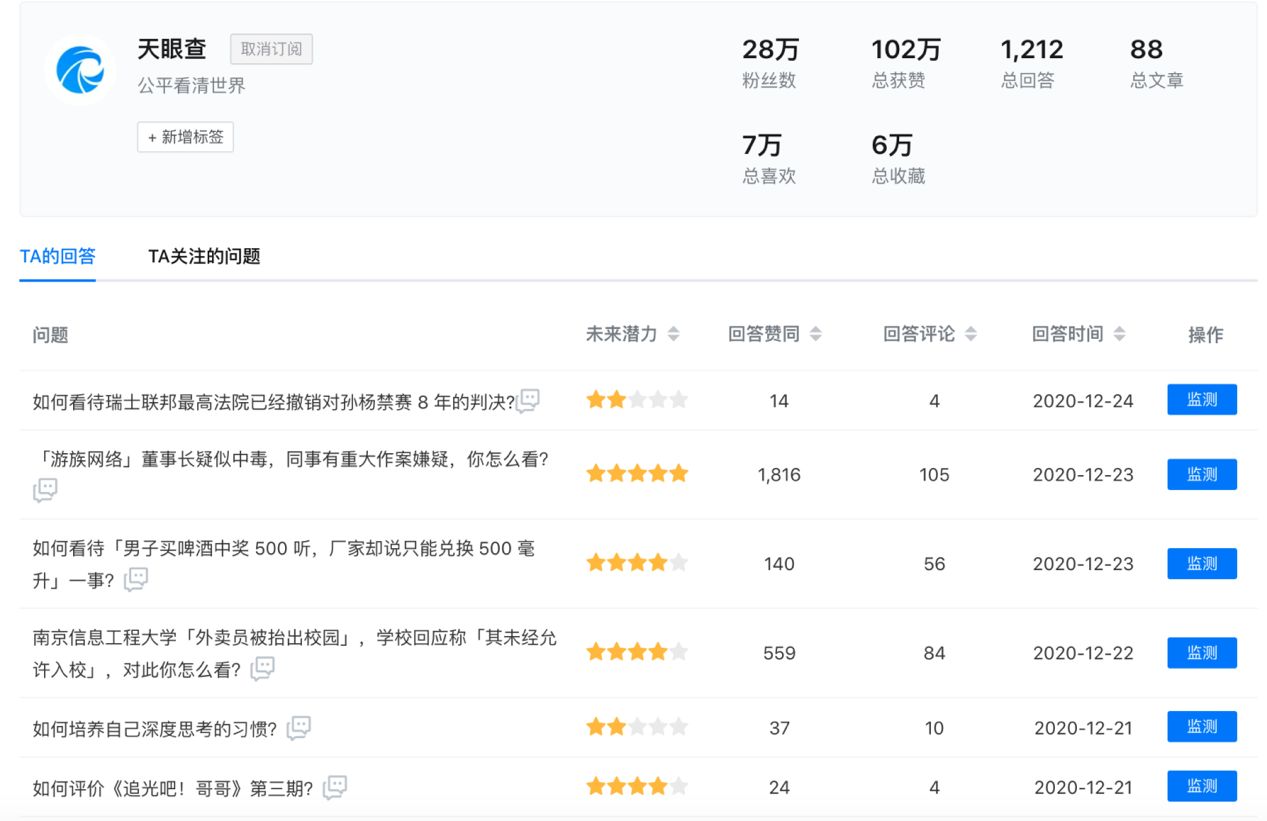1267x821 pixels.
Task: Click the 102万 总获赞 statistic
Action: (x=906, y=63)
